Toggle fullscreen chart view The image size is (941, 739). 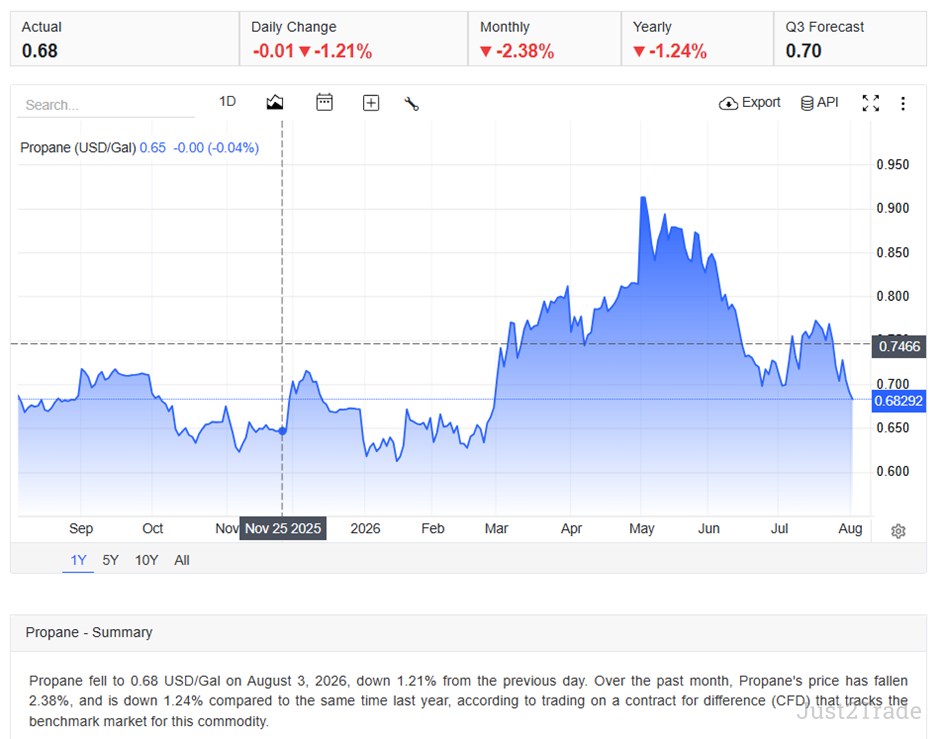coord(871,103)
